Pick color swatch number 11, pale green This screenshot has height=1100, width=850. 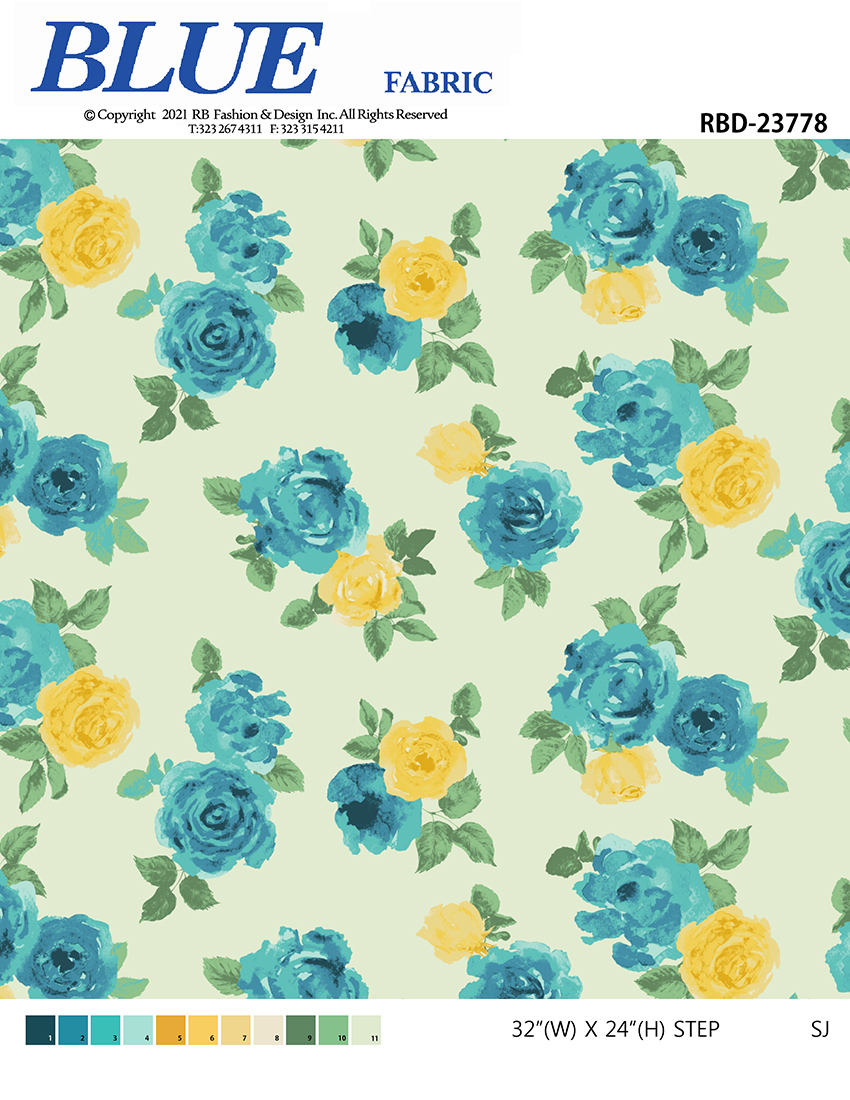coord(366,1030)
